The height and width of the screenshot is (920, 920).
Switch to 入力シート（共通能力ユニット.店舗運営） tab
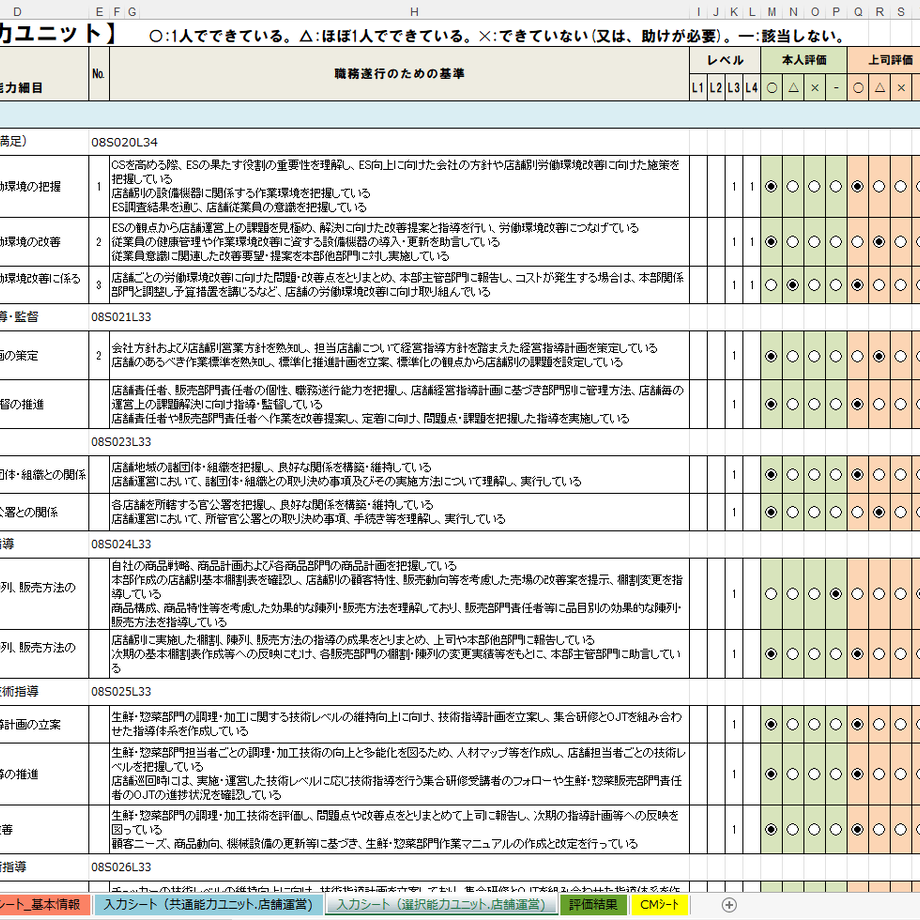[x=208, y=905]
